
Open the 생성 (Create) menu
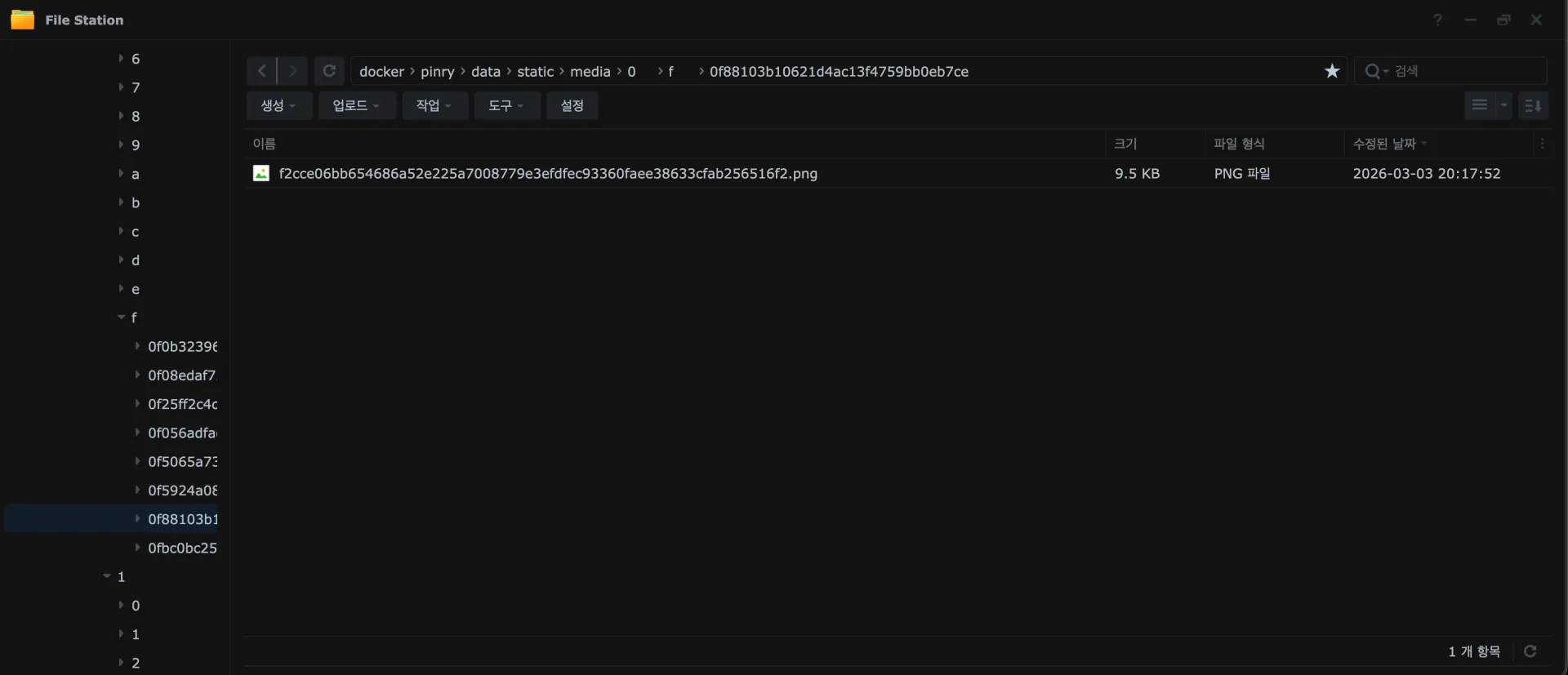point(278,105)
